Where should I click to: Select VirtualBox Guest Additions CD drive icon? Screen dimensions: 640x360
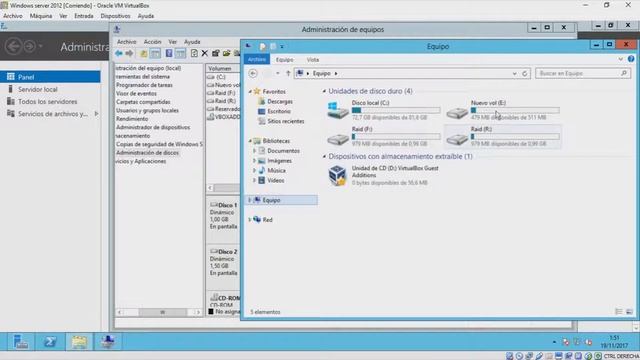[338, 175]
